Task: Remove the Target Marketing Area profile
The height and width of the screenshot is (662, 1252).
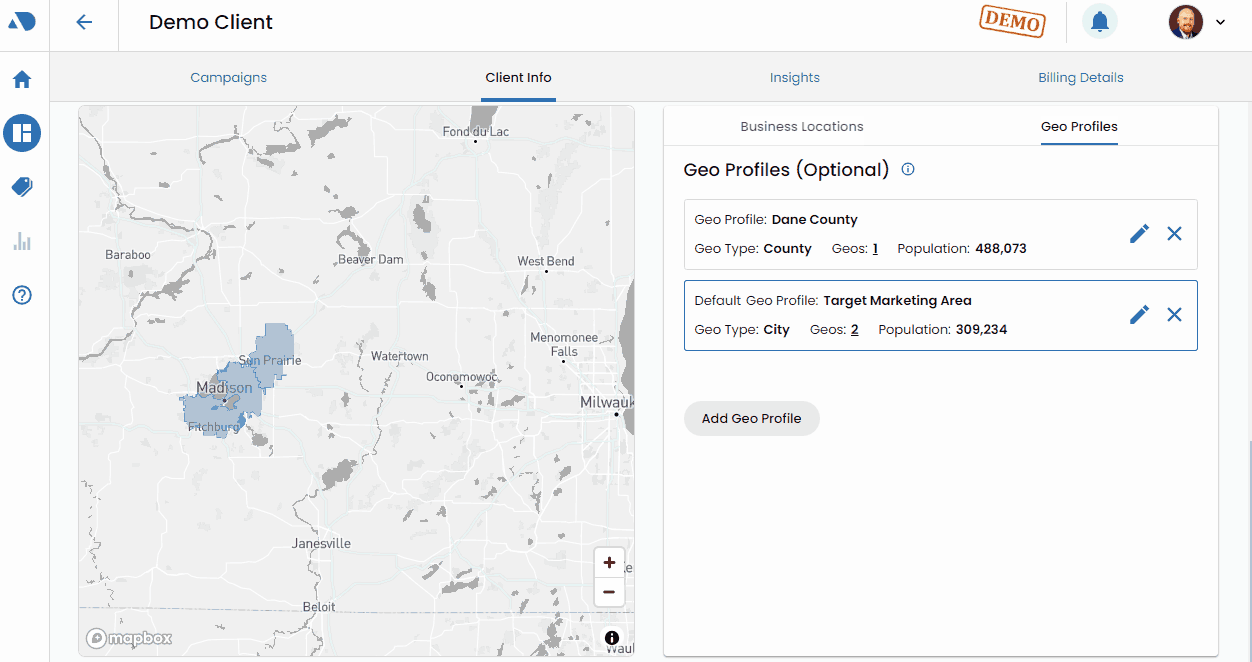Action: [x=1174, y=314]
